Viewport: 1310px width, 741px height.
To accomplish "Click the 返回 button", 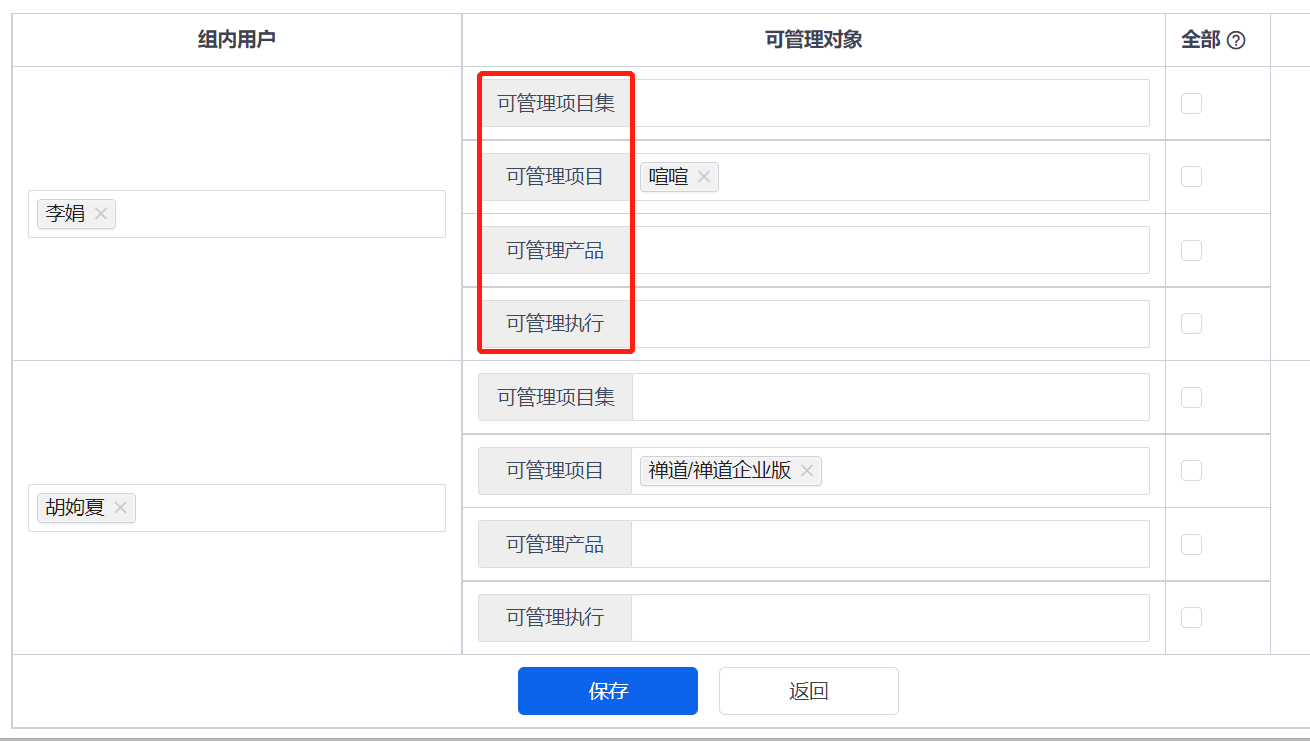I will coord(808,691).
